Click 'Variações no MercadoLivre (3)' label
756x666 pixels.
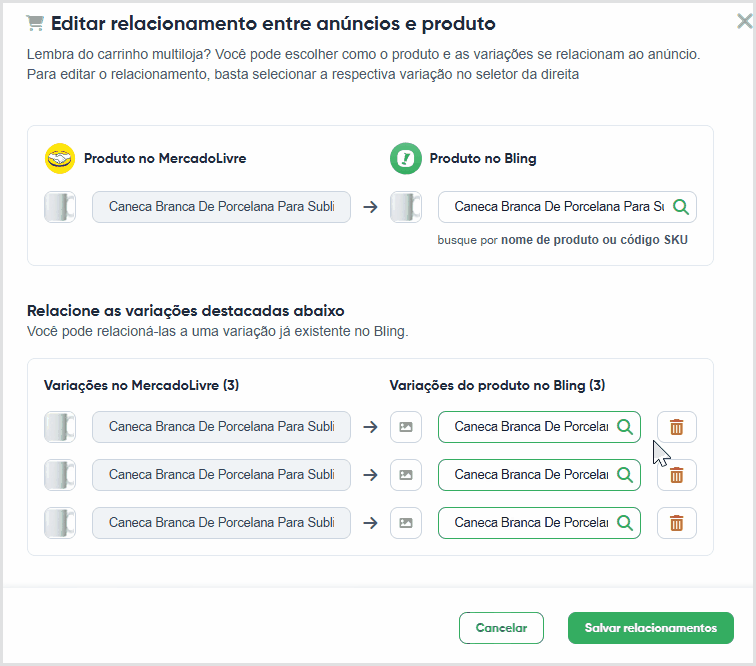[141, 385]
